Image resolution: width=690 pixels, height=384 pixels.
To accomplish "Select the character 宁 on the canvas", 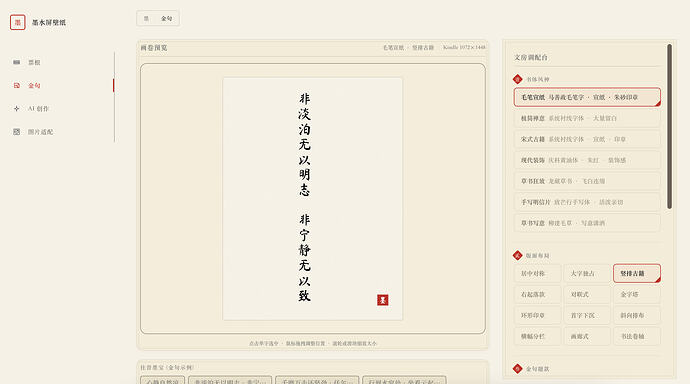I will (x=305, y=235).
